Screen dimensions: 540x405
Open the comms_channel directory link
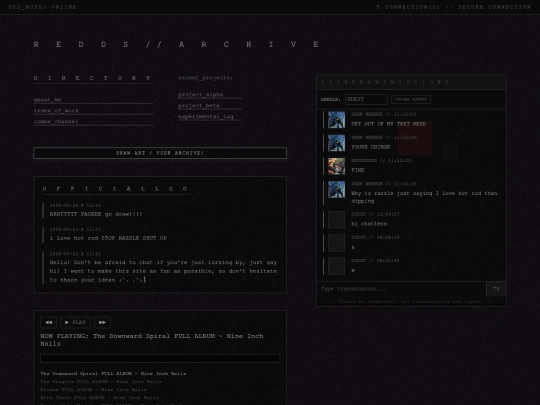93,122
